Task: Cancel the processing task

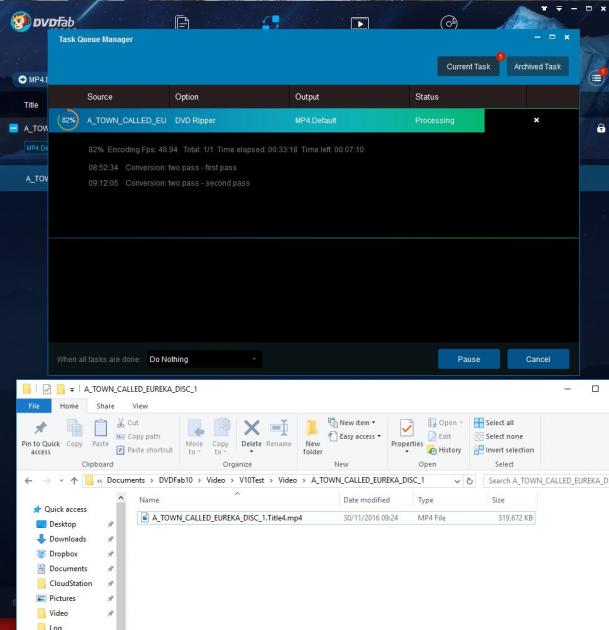Action: click(x=538, y=359)
